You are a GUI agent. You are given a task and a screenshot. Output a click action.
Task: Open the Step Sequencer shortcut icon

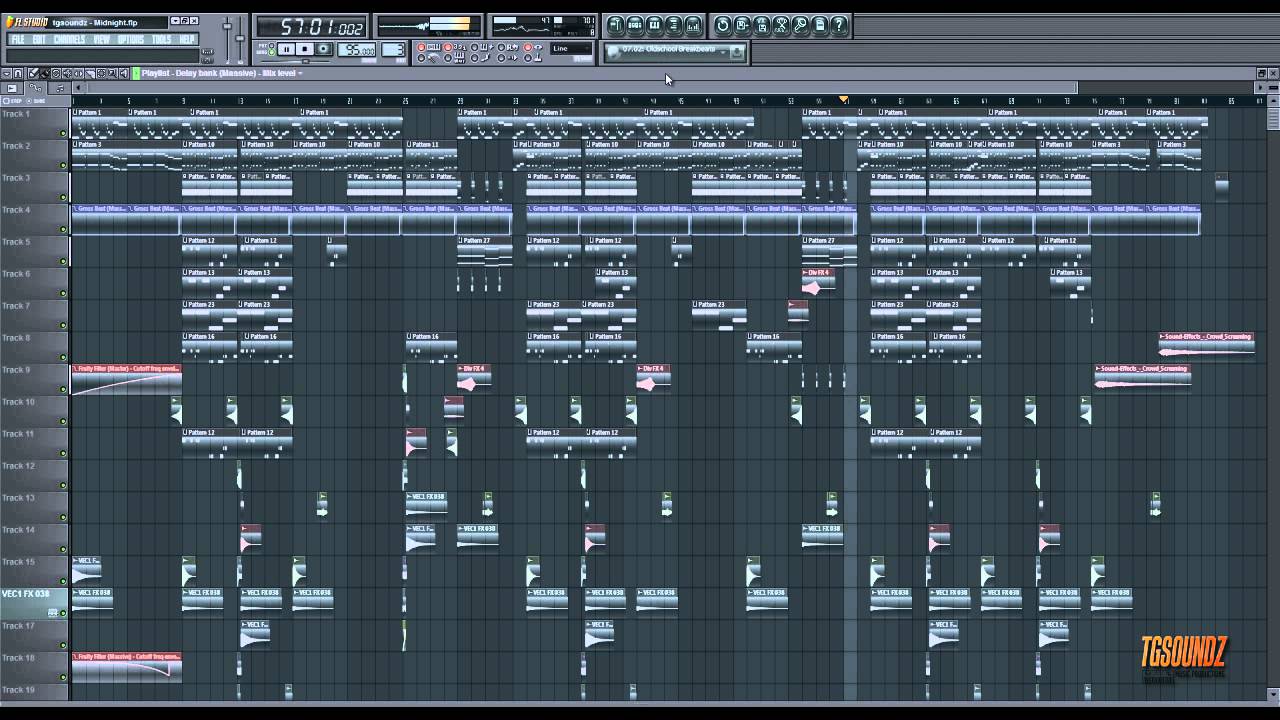635,25
